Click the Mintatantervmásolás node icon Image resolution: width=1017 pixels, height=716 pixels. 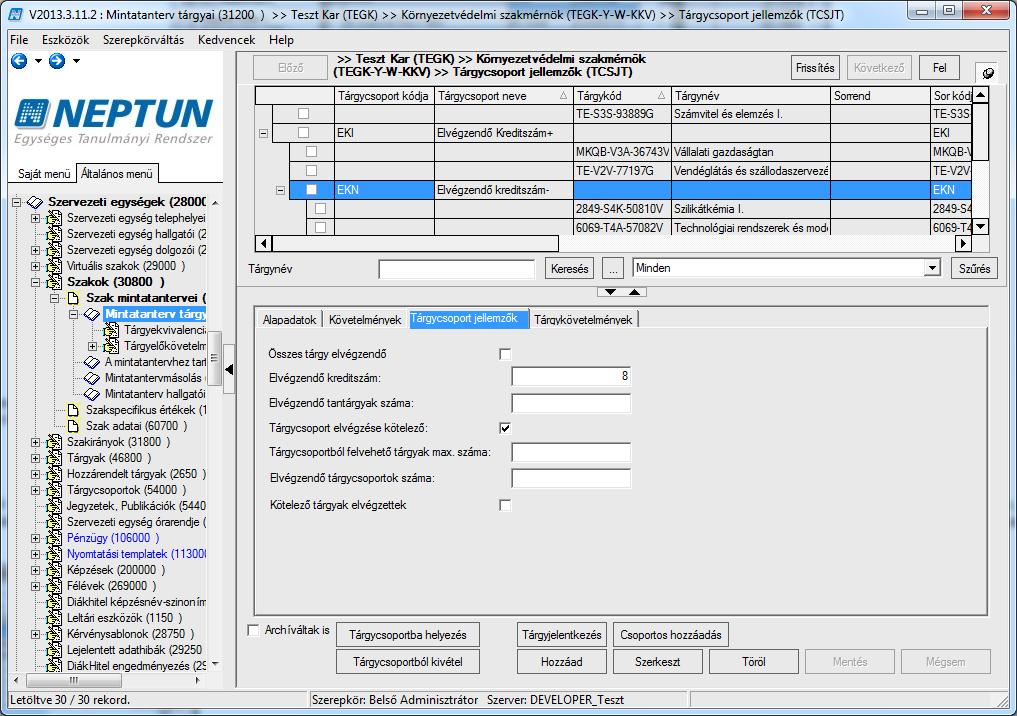pyautogui.click(x=92, y=378)
